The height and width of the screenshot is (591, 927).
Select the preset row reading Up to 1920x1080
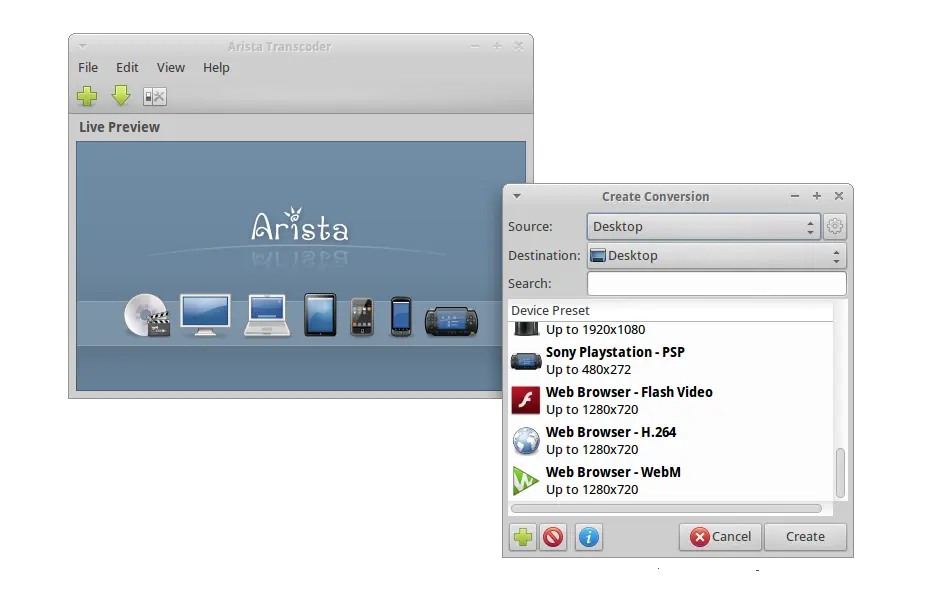(671, 330)
